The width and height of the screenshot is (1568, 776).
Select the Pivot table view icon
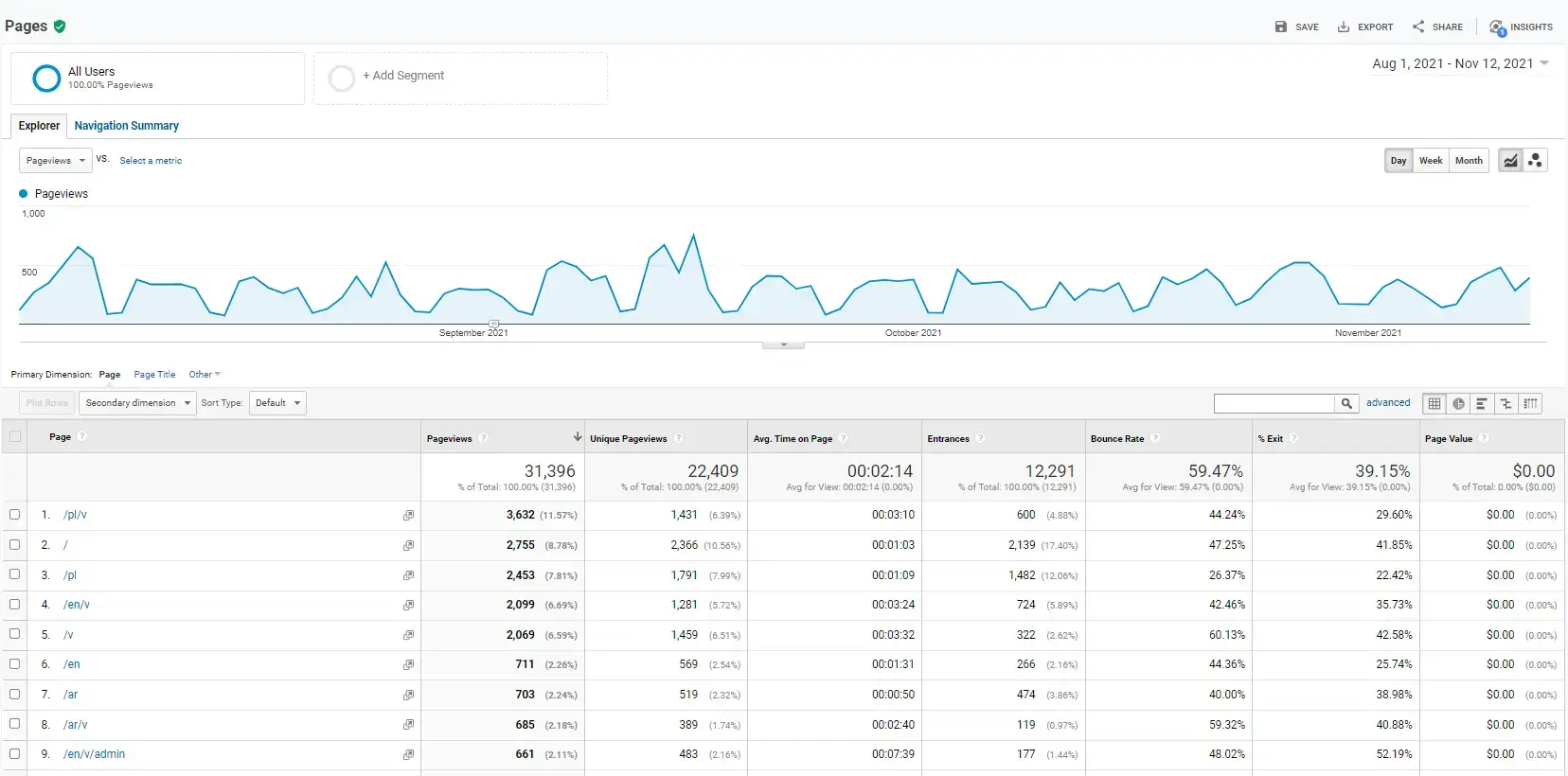click(1530, 404)
